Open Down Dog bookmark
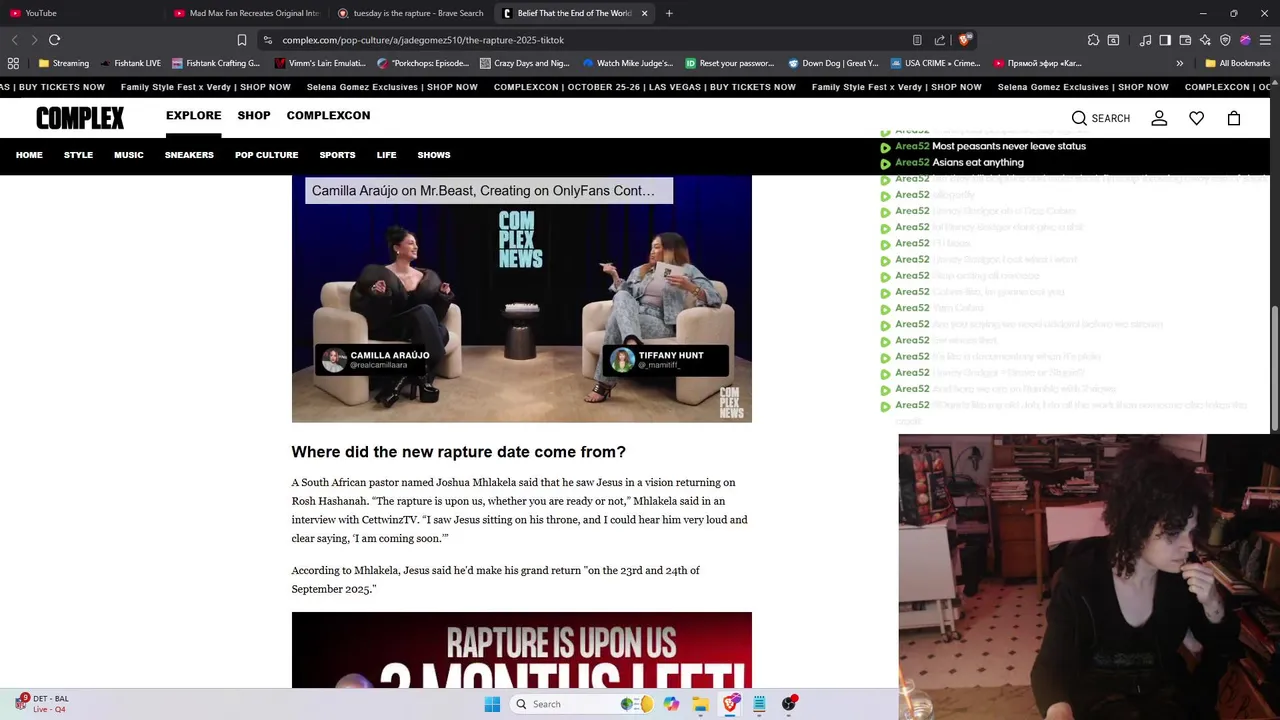Viewport: 1280px width, 720px height. point(831,63)
